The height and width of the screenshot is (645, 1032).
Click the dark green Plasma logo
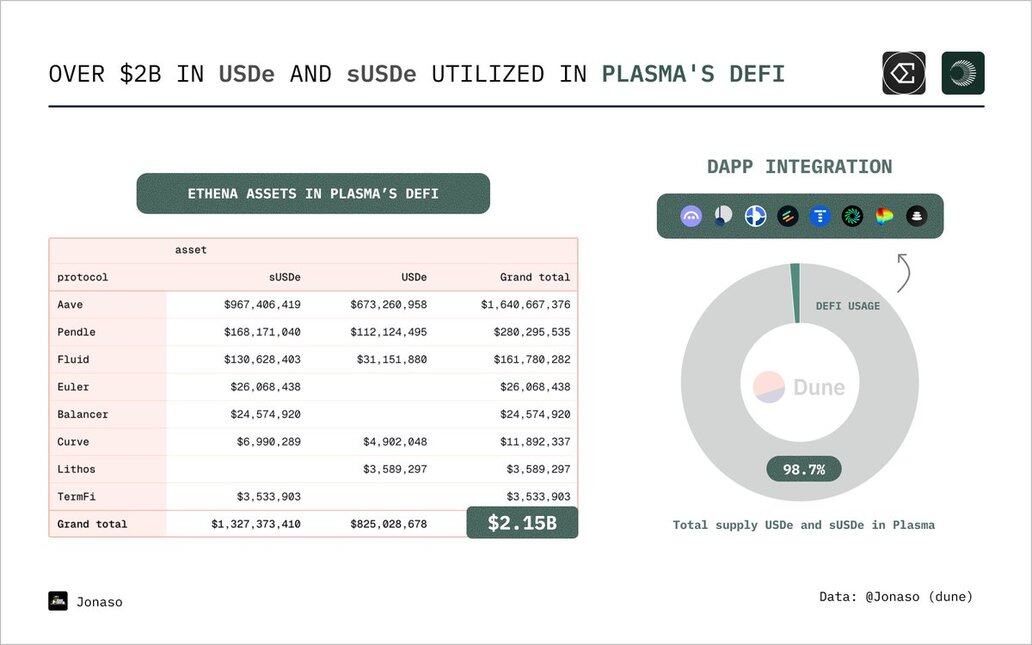coord(963,73)
